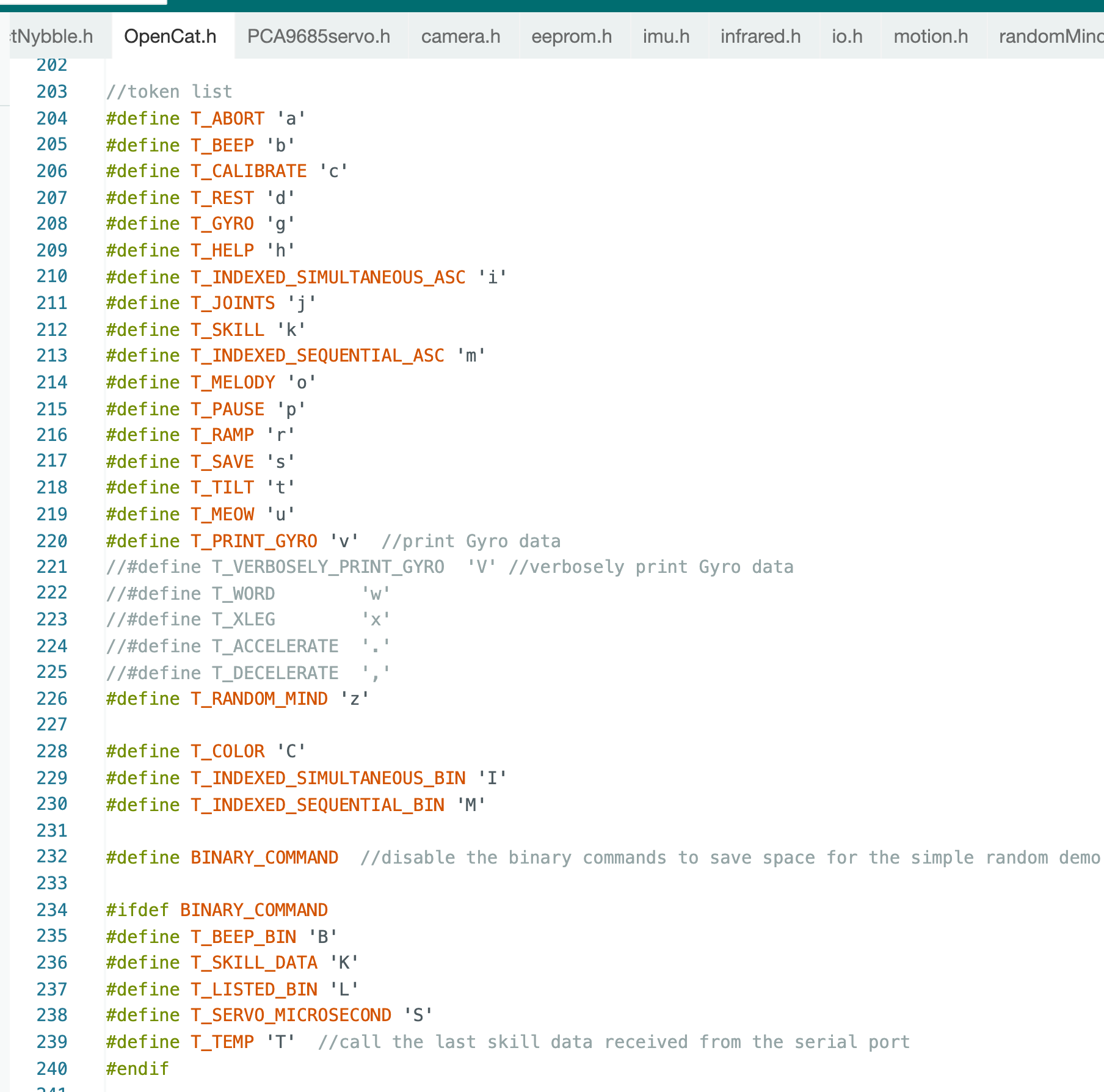Viewport: 1104px width, 1092px height.
Task: Place cursor in the //token list comment
Action: point(169,92)
